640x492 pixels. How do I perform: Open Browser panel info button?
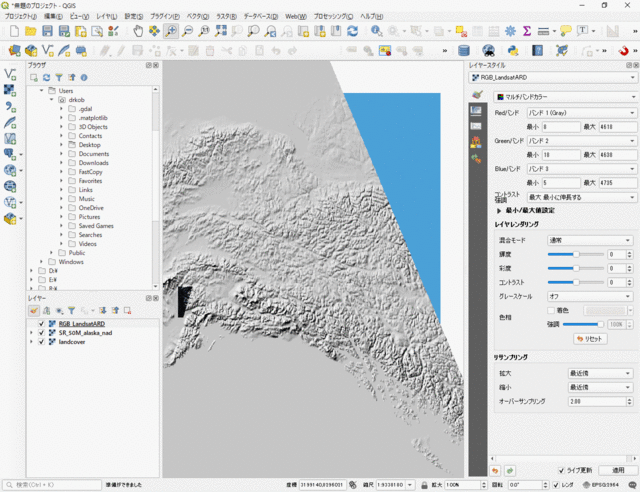pos(84,78)
